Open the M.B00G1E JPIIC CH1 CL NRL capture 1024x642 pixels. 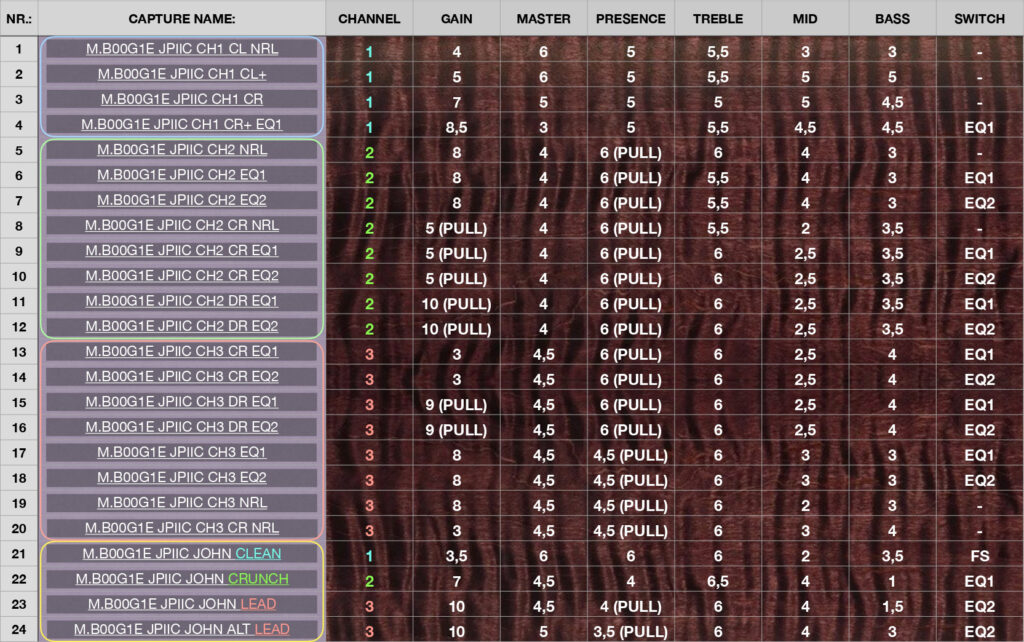182,50
